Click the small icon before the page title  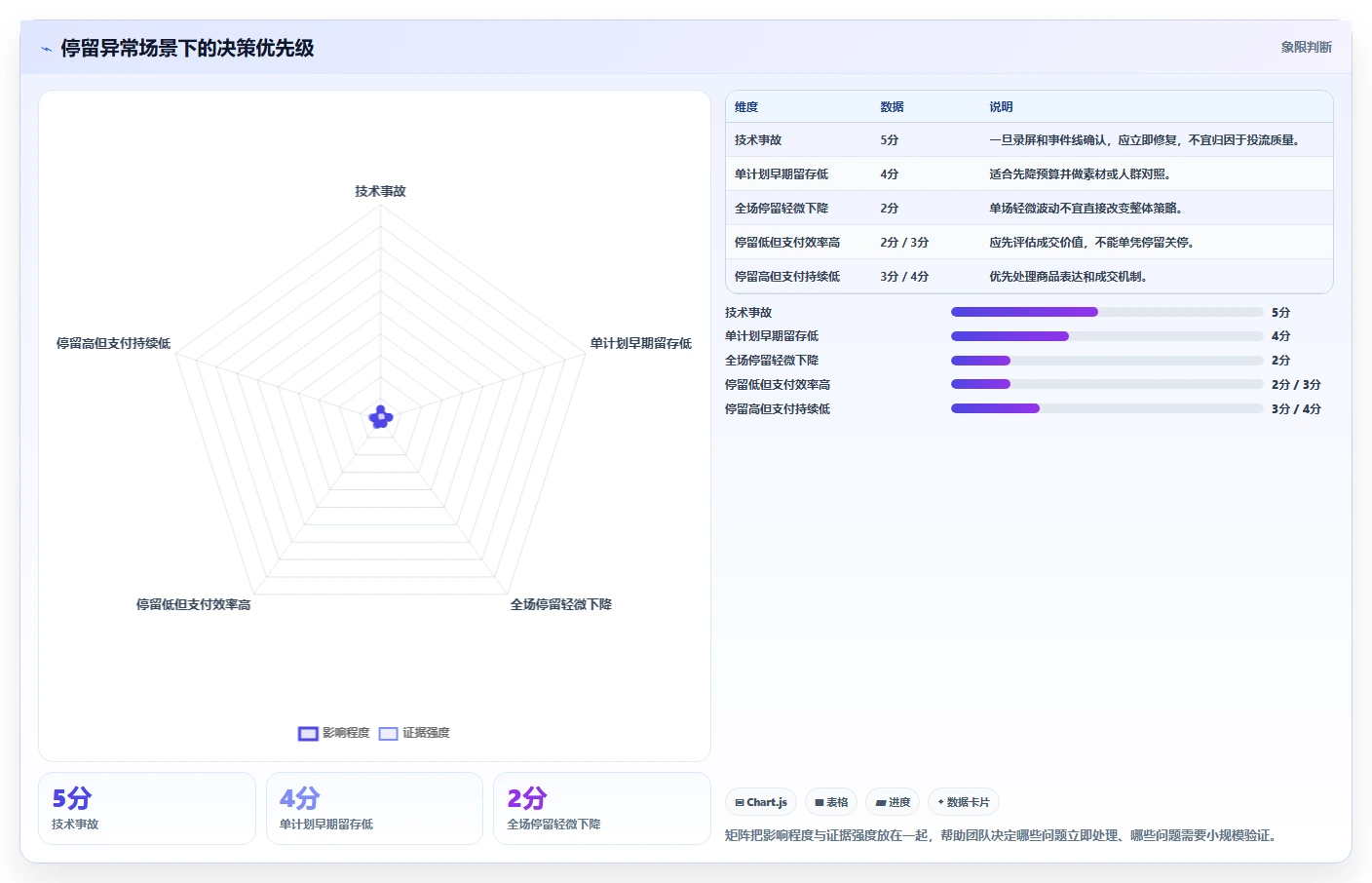pos(46,49)
